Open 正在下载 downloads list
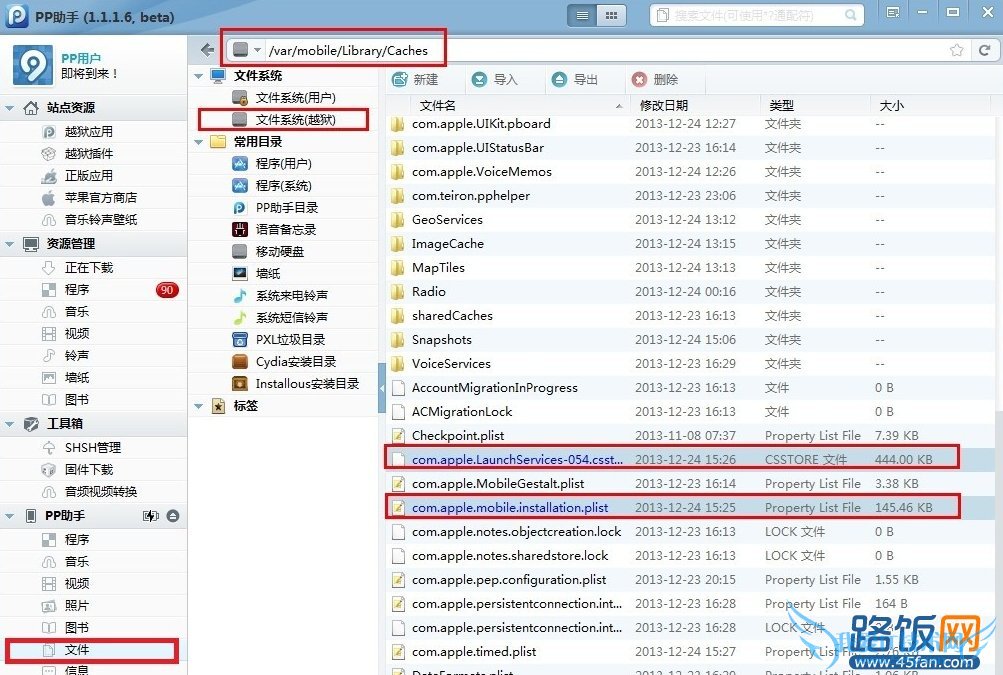The width and height of the screenshot is (1003, 675). click(x=77, y=267)
